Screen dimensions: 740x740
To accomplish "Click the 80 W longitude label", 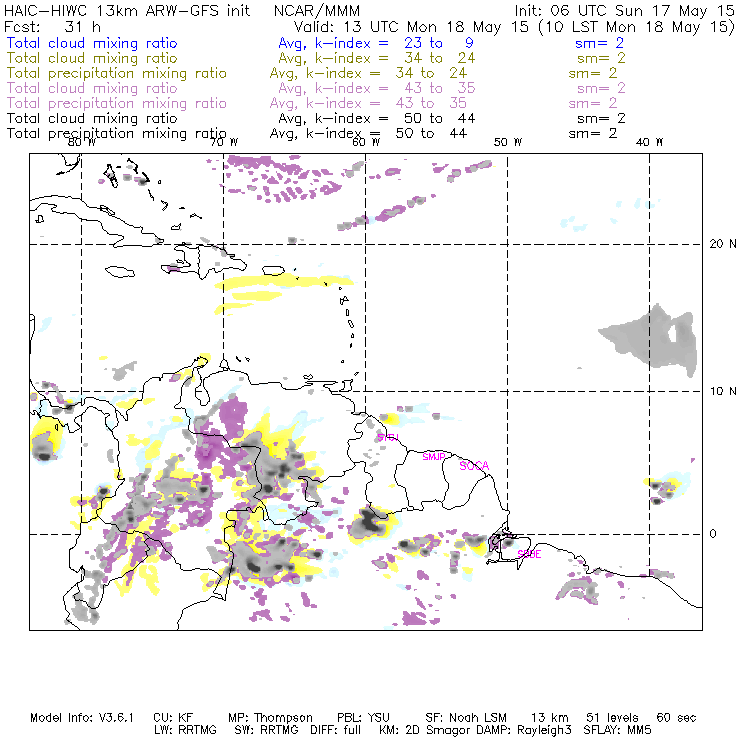I will click(x=82, y=142).
